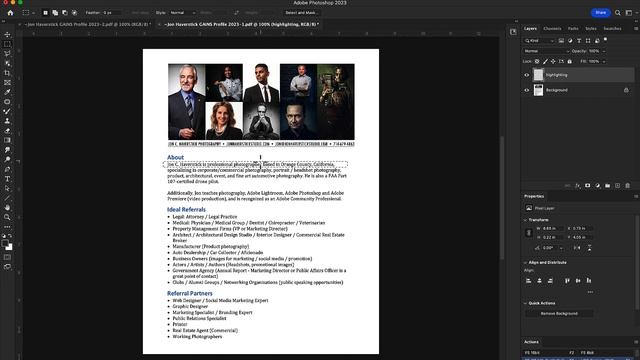Toggle lock position
The height and width of the screenshot is (360, 640).
tap(553, 62)
